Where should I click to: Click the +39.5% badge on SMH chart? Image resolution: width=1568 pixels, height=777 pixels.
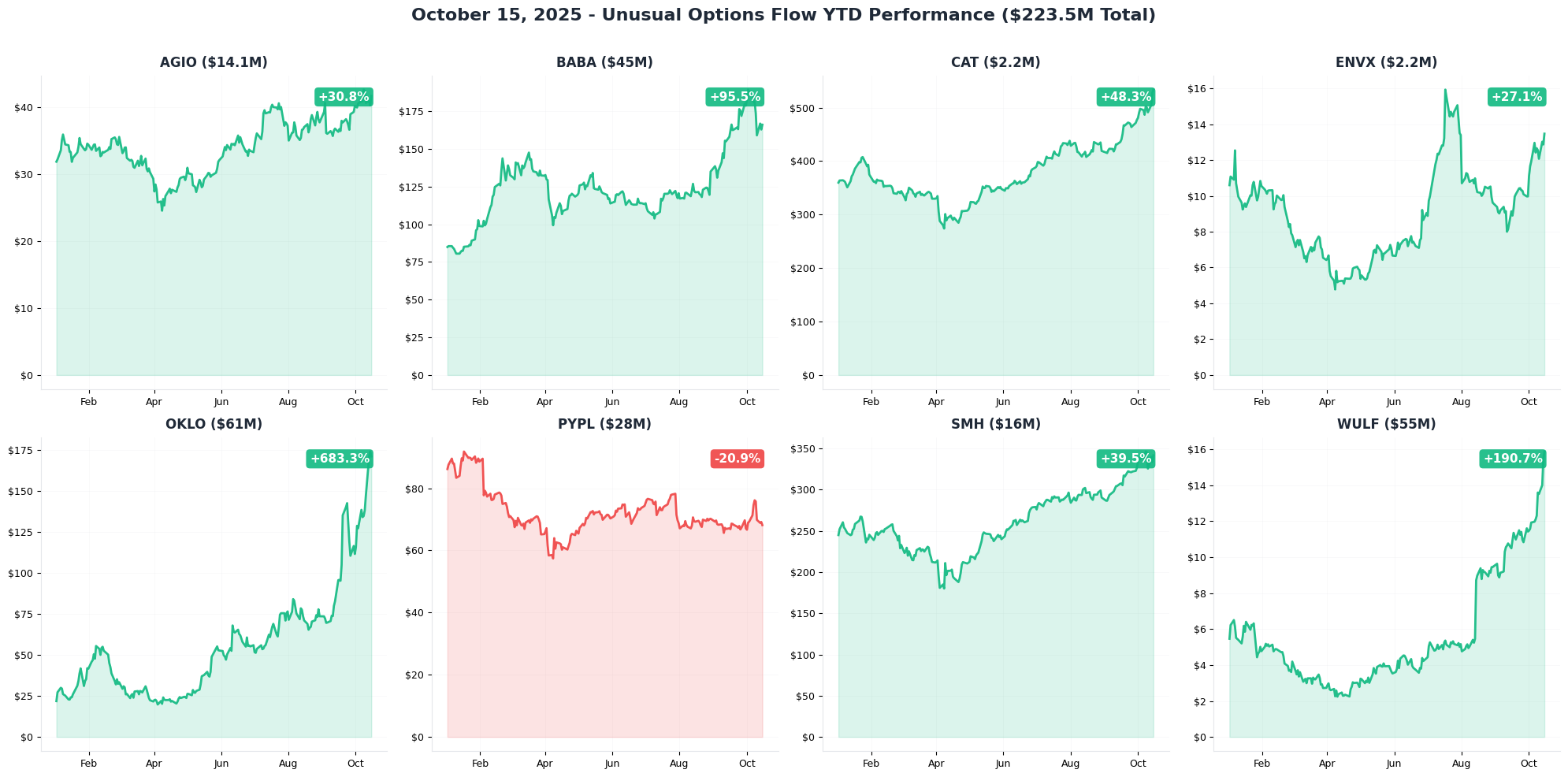tap(1125, 459)
